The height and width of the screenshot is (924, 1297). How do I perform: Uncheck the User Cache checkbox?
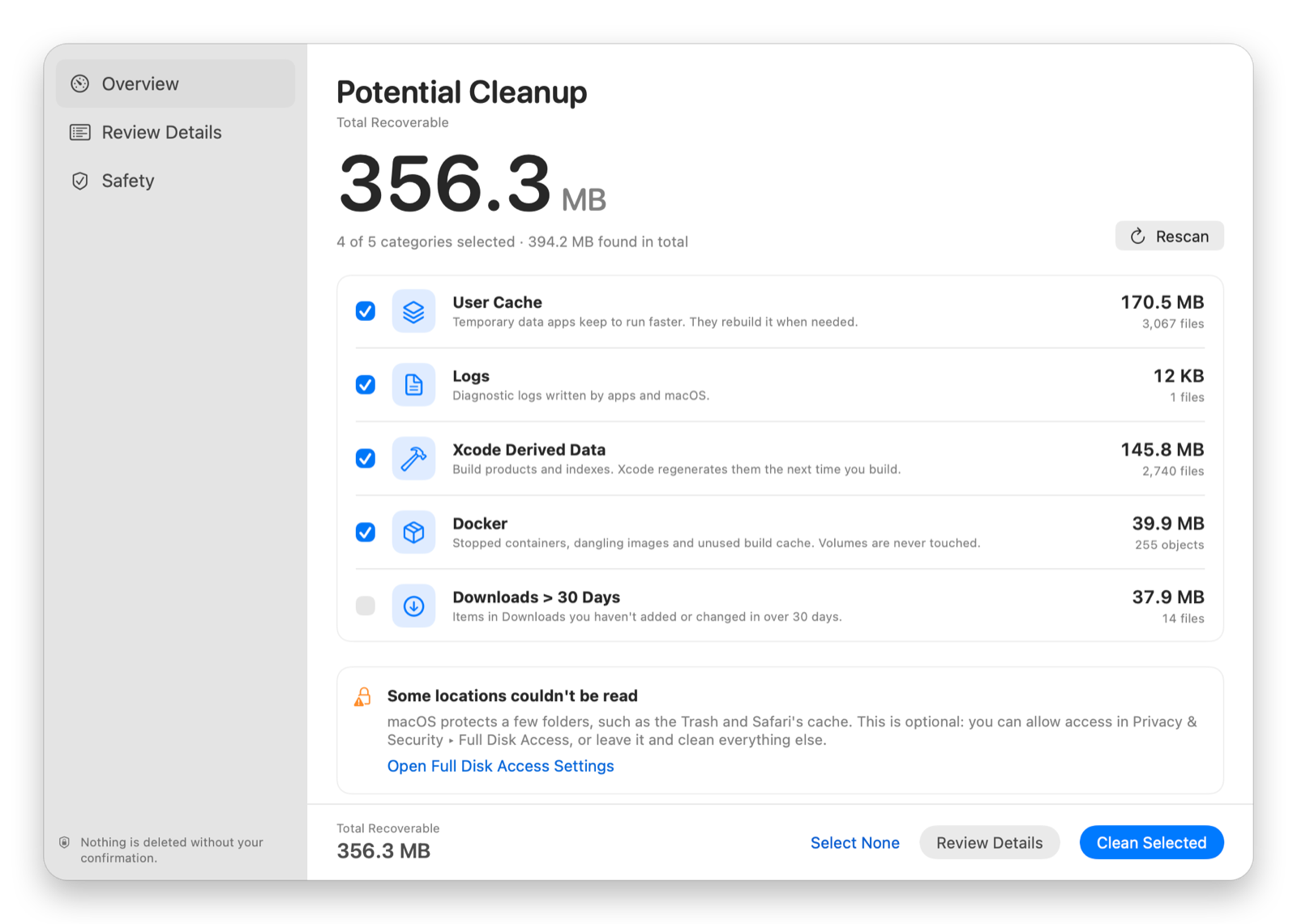tap(366, 311)
